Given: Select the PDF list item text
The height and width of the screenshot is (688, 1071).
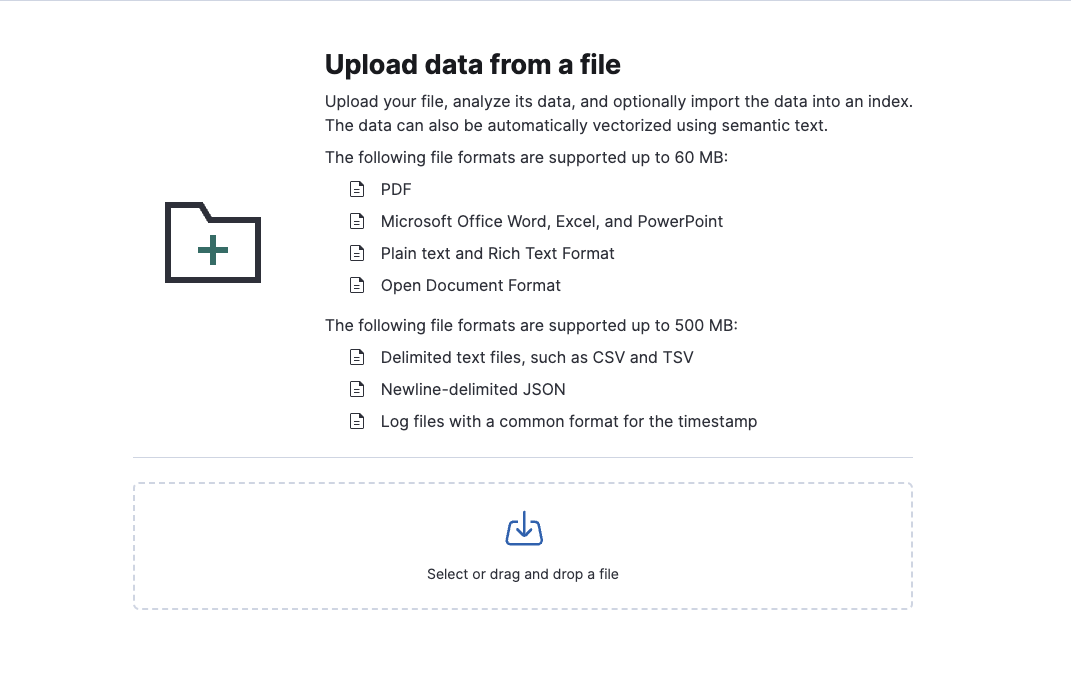Looking at the screenshot, I should [394, 189].
